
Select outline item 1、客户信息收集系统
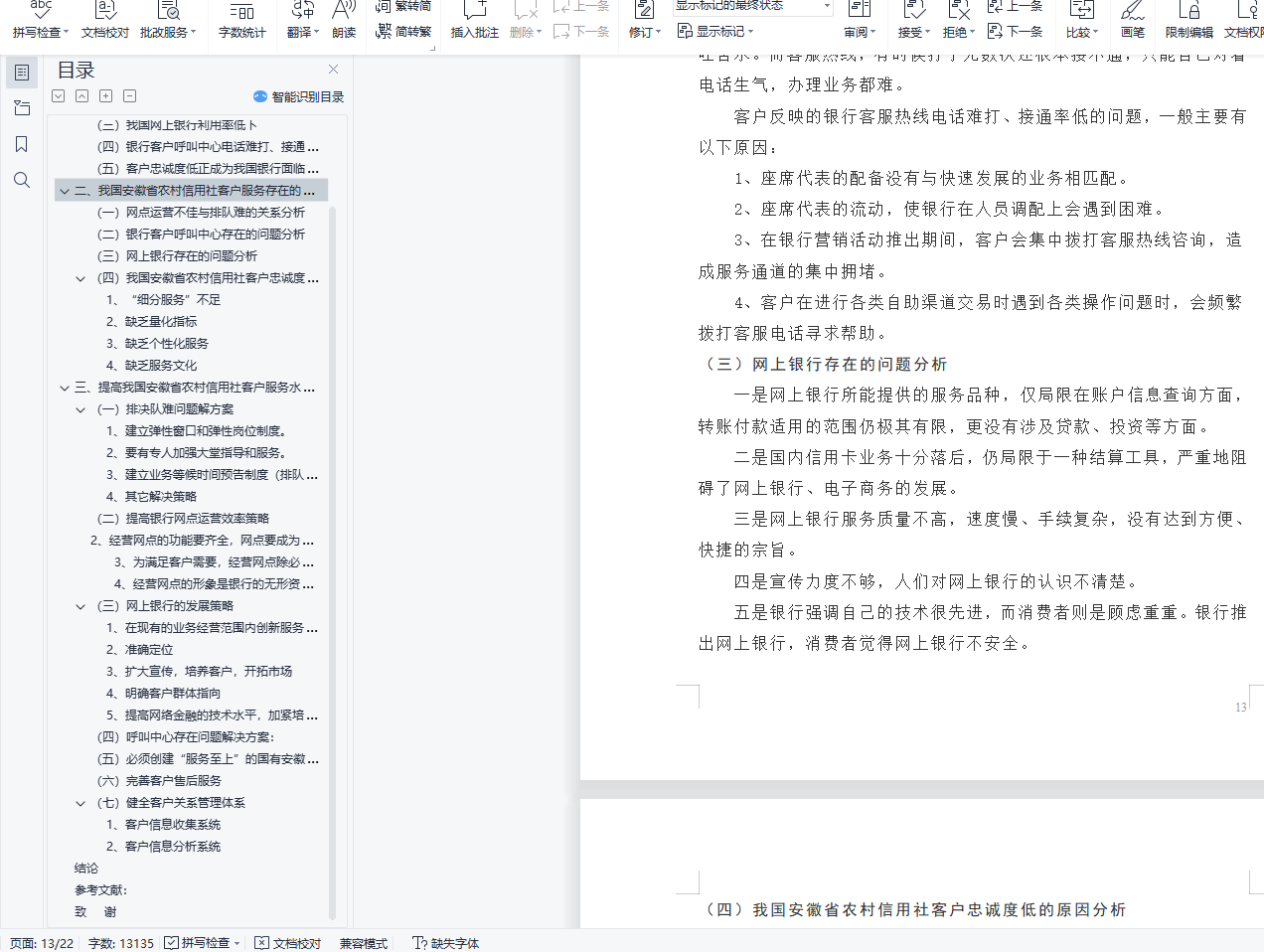(x=164, y=825)
